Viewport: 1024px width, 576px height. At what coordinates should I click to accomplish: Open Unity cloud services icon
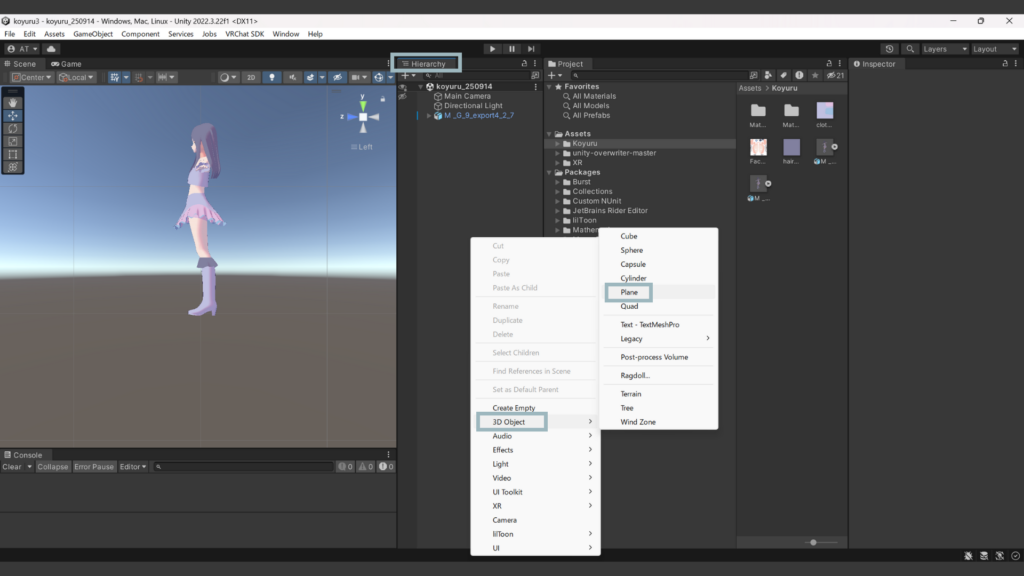[51, 49]
